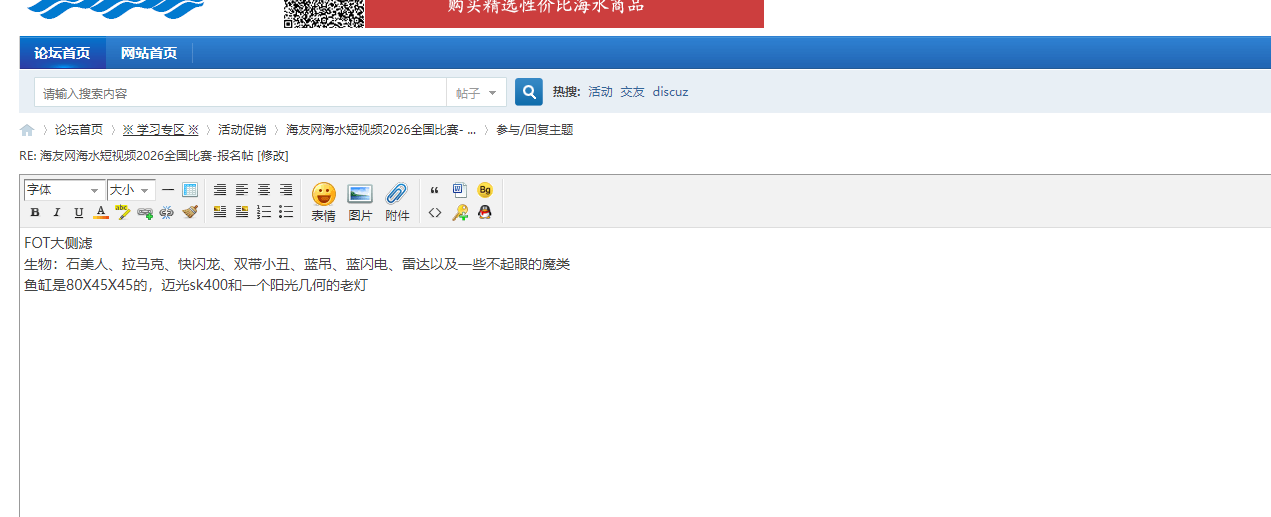The image size is (1271, 517).
Task: Open the 表情 emoticon picker
Action: (x=323, y=202)
